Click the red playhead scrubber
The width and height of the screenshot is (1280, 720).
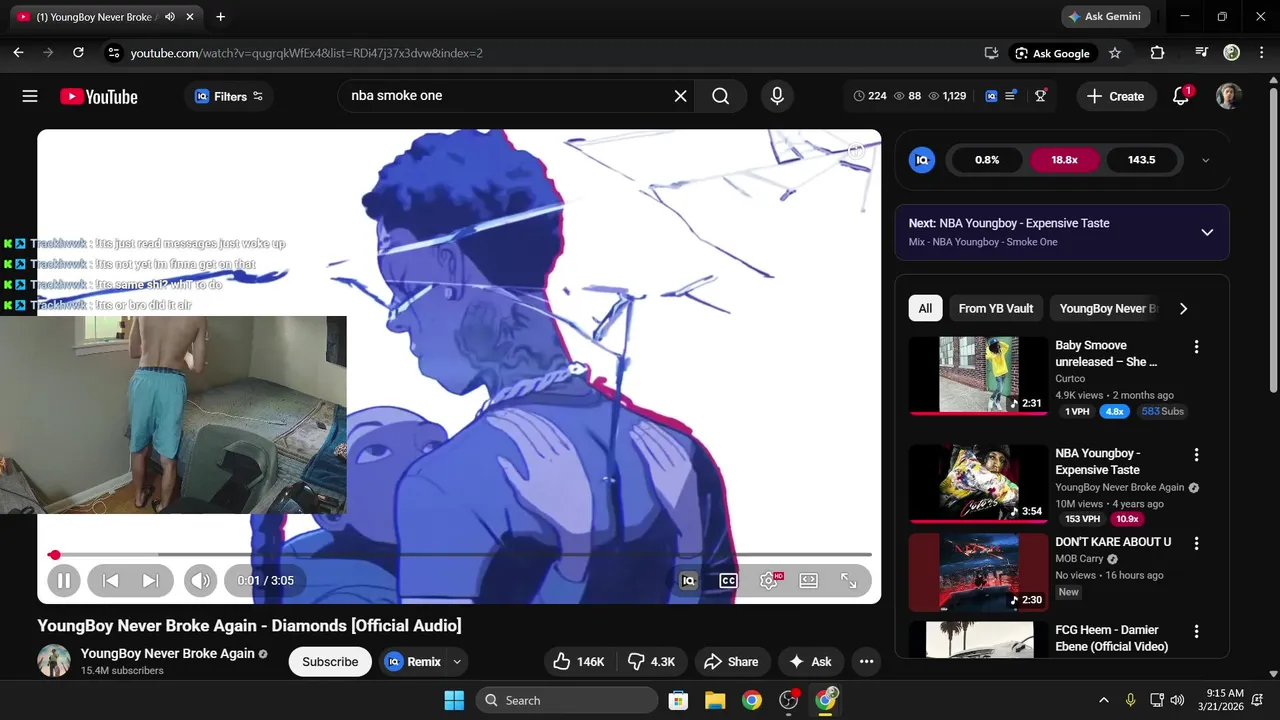55,555
